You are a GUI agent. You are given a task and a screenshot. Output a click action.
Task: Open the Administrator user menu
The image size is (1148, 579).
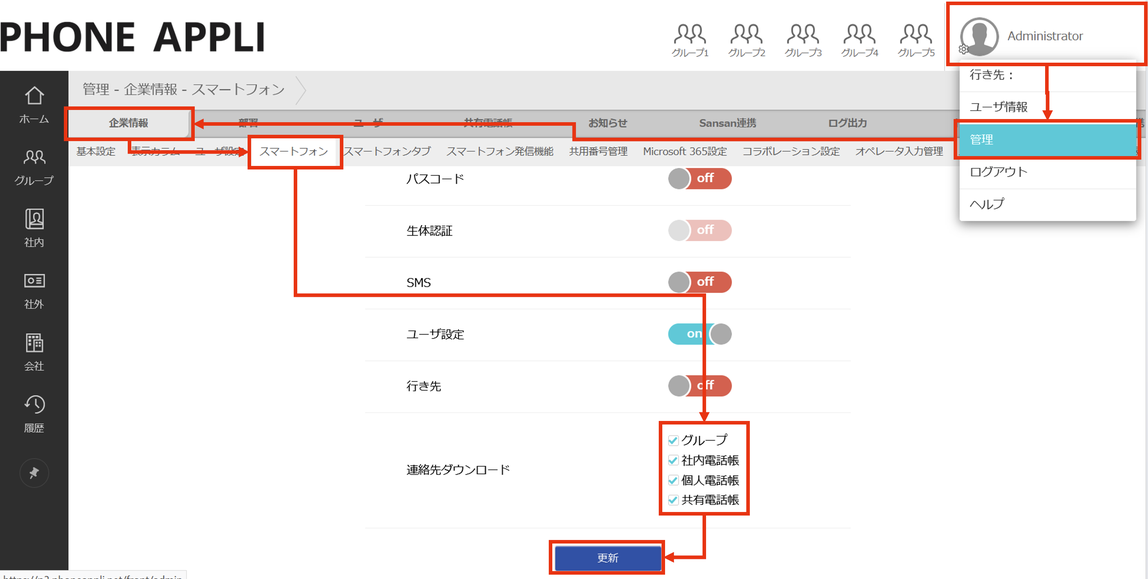click(x=1045, y=36)
